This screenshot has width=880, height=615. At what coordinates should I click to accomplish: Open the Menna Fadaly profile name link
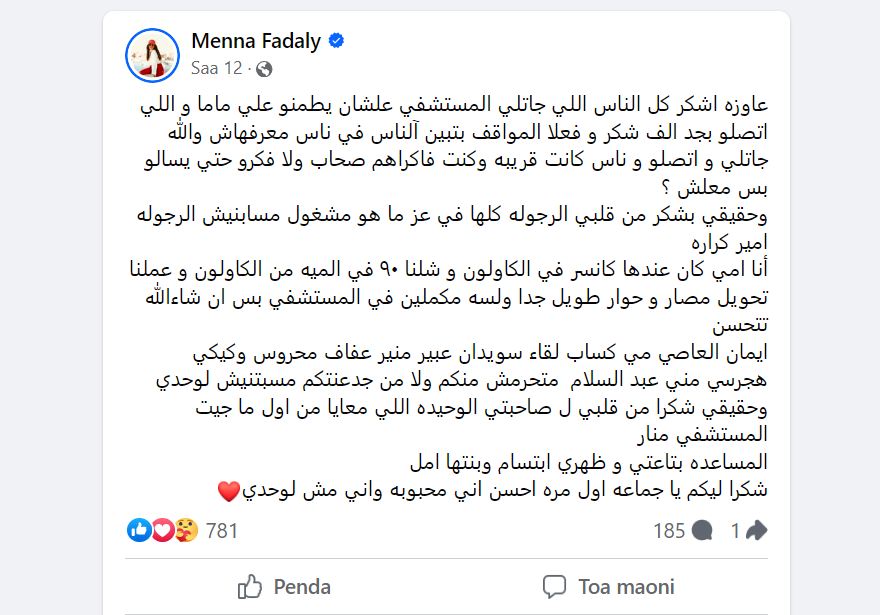pyautogui.click(x=257, y=41)
